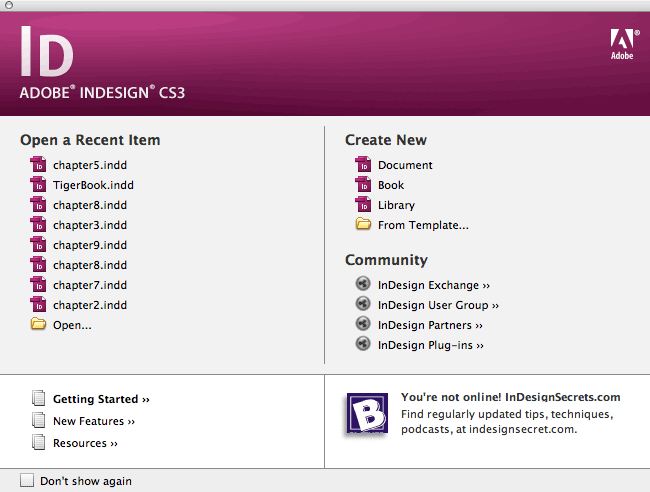The height and width of the screenshot is (492, 650).
Task: Click the 'You're not online! InDesignSecrets.com' headline
Action: click(x=510, y=397)
